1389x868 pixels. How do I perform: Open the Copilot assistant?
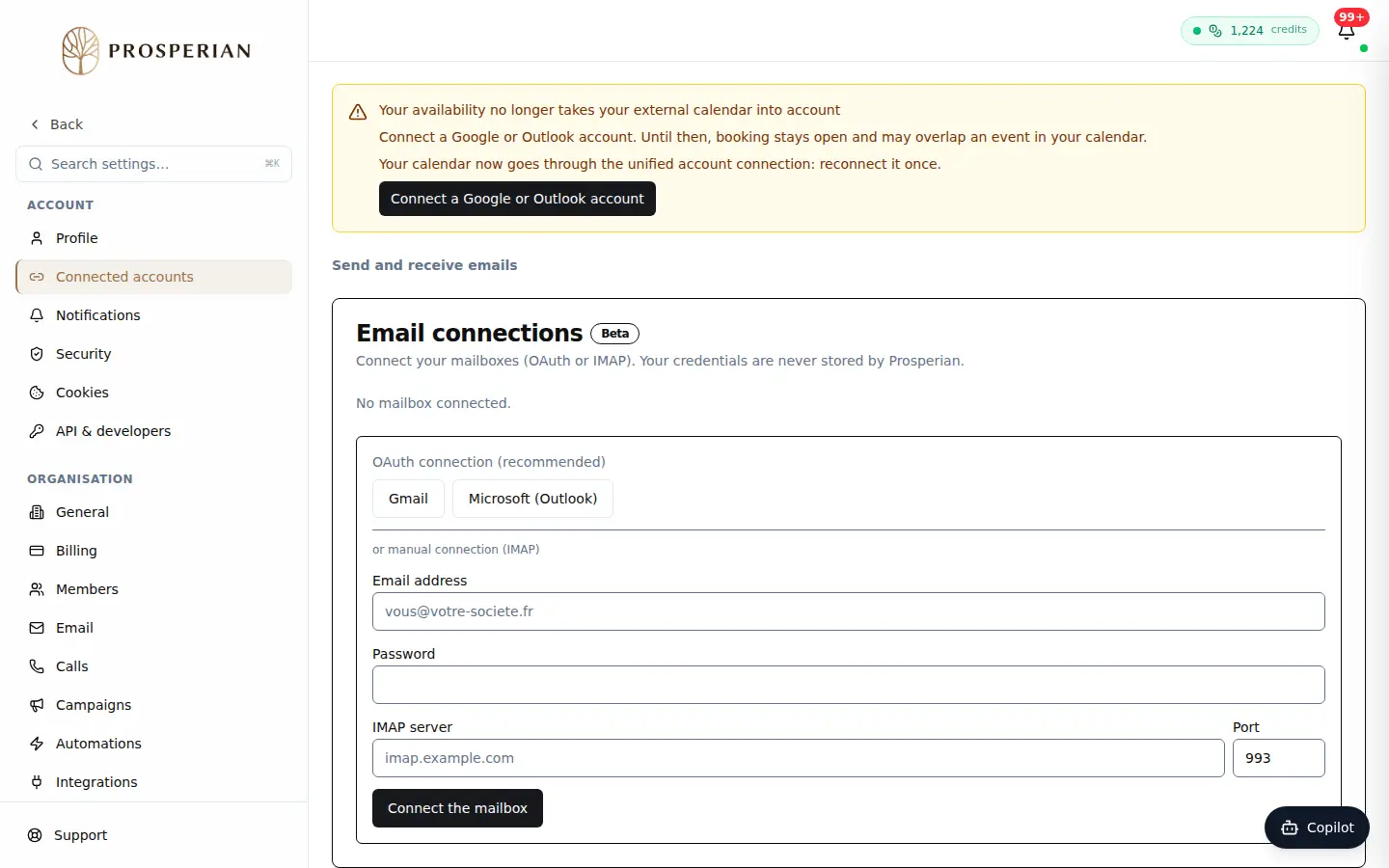[x=1317, y=827]
